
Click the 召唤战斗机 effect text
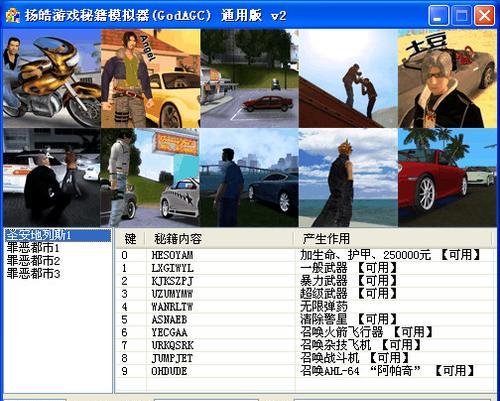(x=354, y=358)
